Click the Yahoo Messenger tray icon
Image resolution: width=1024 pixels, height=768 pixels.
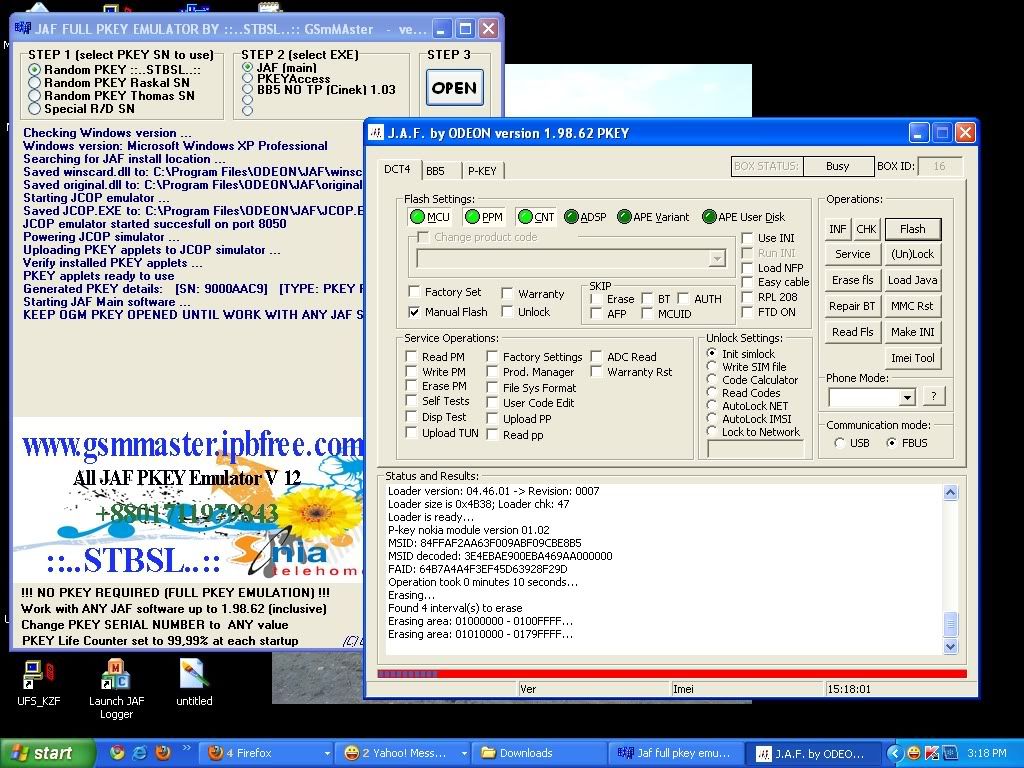(x=913, y=753)
